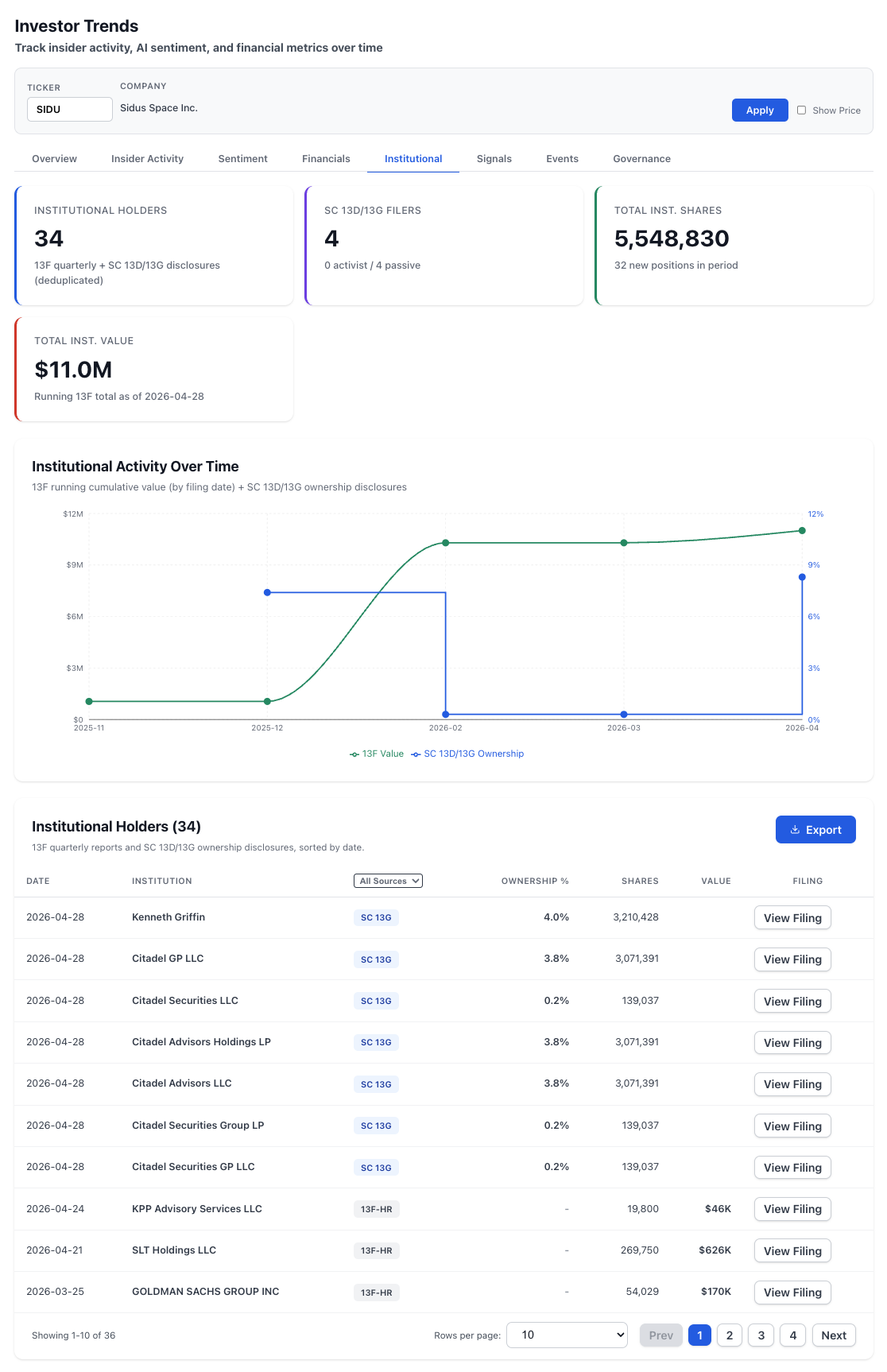Screen dimensions: 887x1372
Task: Click the Apply button
Action: coord(759,110)
